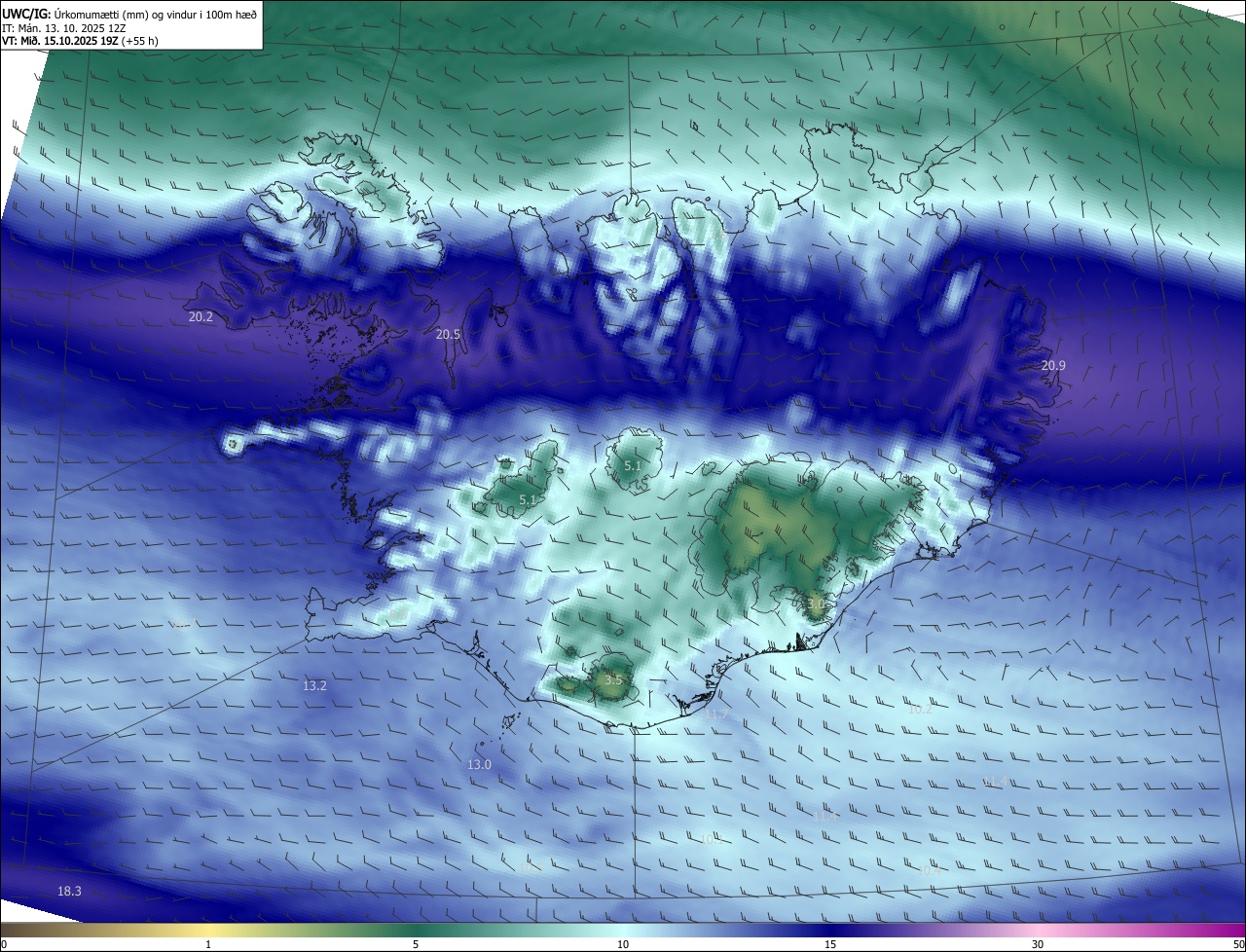Click the 20.5 precipitable water value
Image resolution: width=1246 pixels, height=952 pixels.
click(x=448, y=334)
